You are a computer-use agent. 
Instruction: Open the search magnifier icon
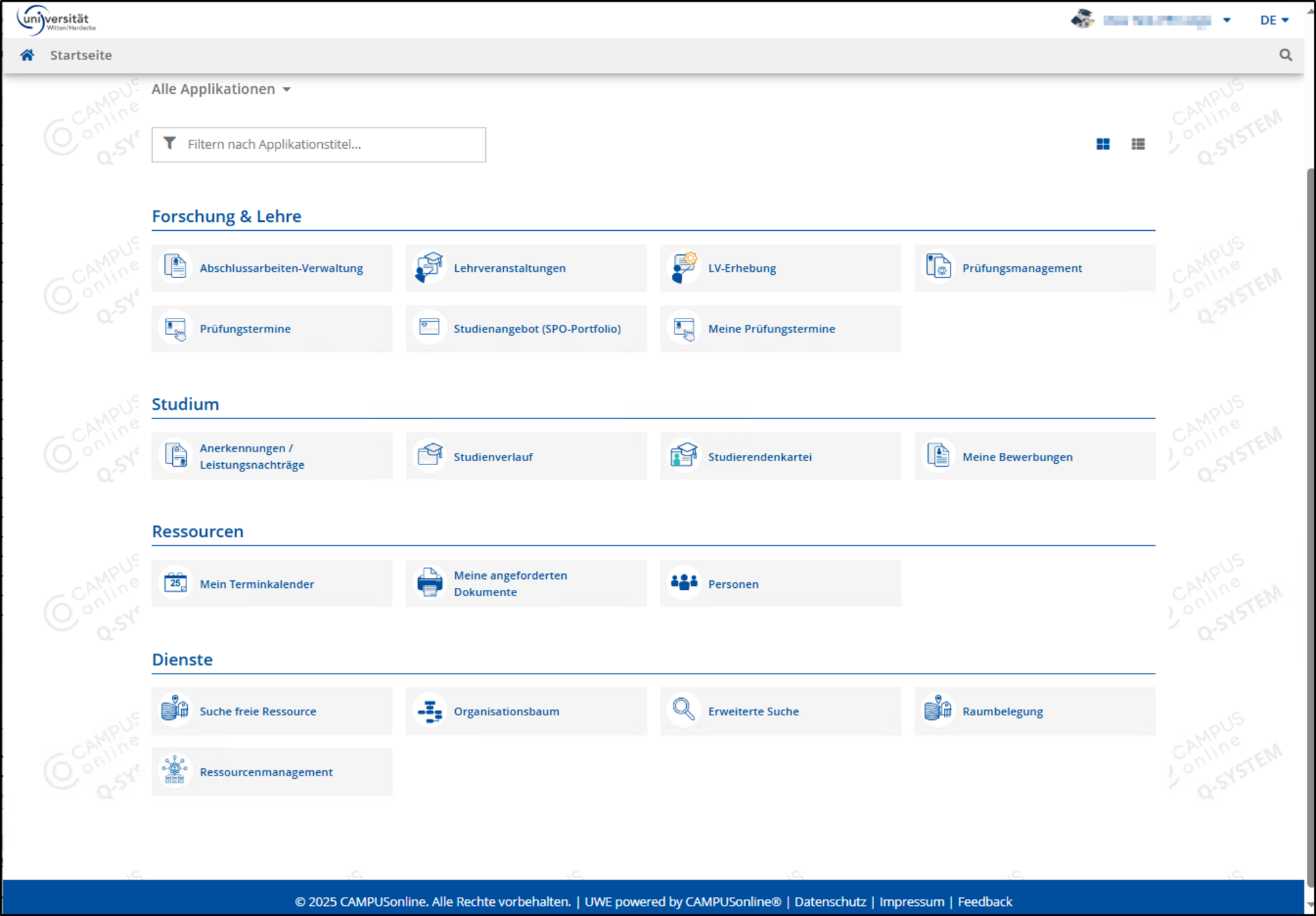[1285, 55]
